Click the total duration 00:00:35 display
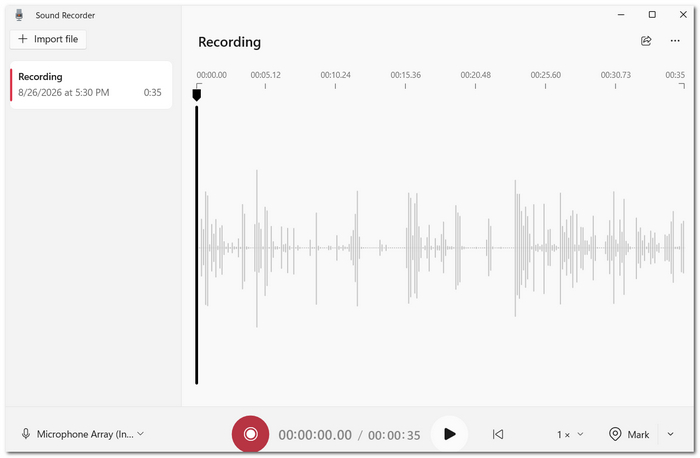Viewport: 700px width, 458px height. [x=394, y=435]
